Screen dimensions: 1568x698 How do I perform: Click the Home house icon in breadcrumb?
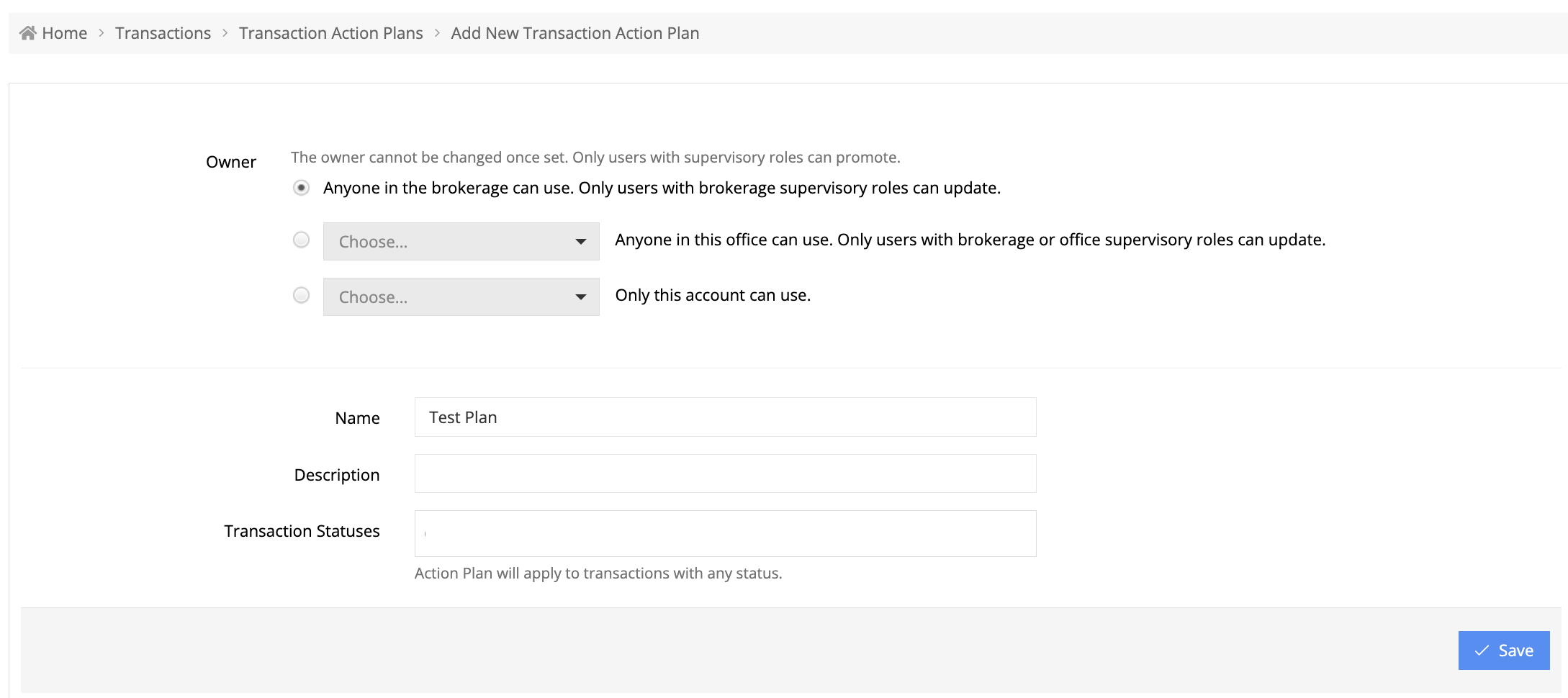click(28, 32)
